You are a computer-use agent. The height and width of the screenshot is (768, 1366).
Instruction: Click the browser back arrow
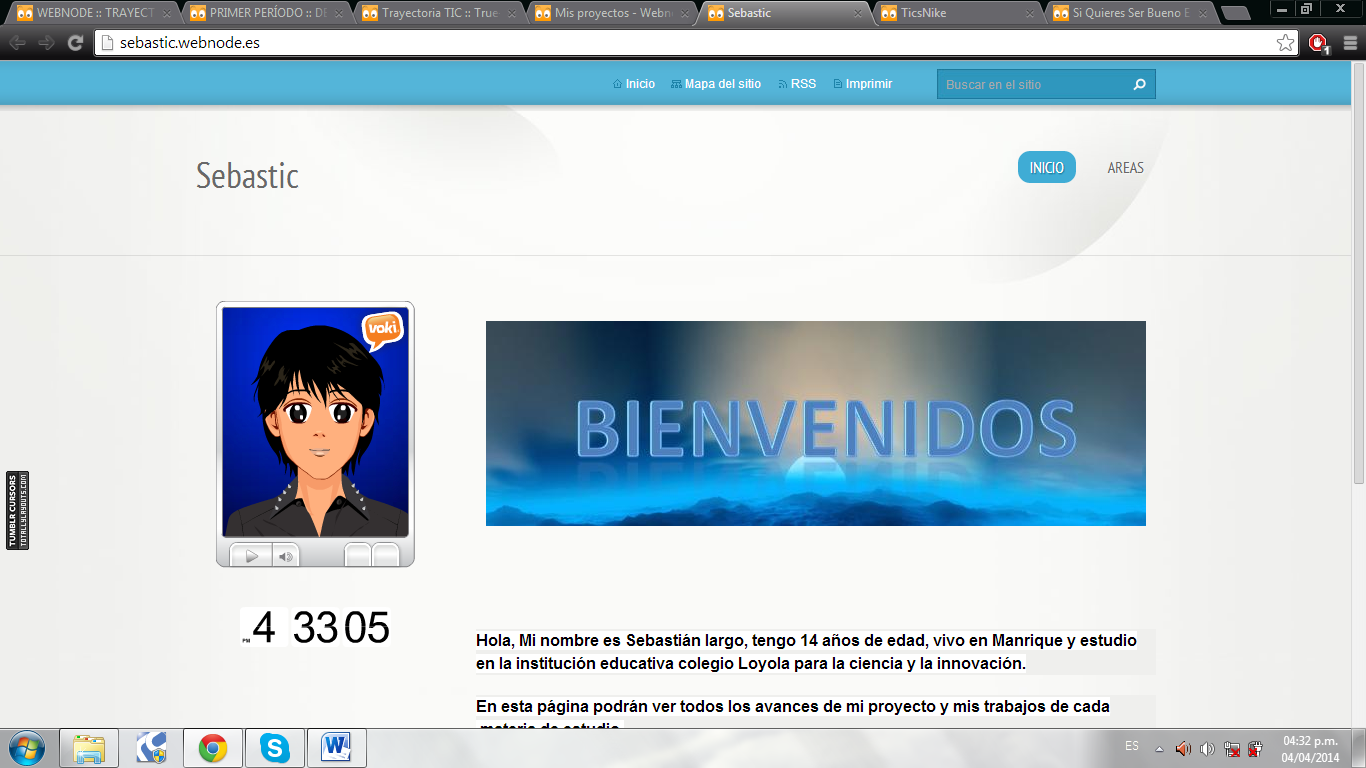pyautogui.click(x=17, y=43)
